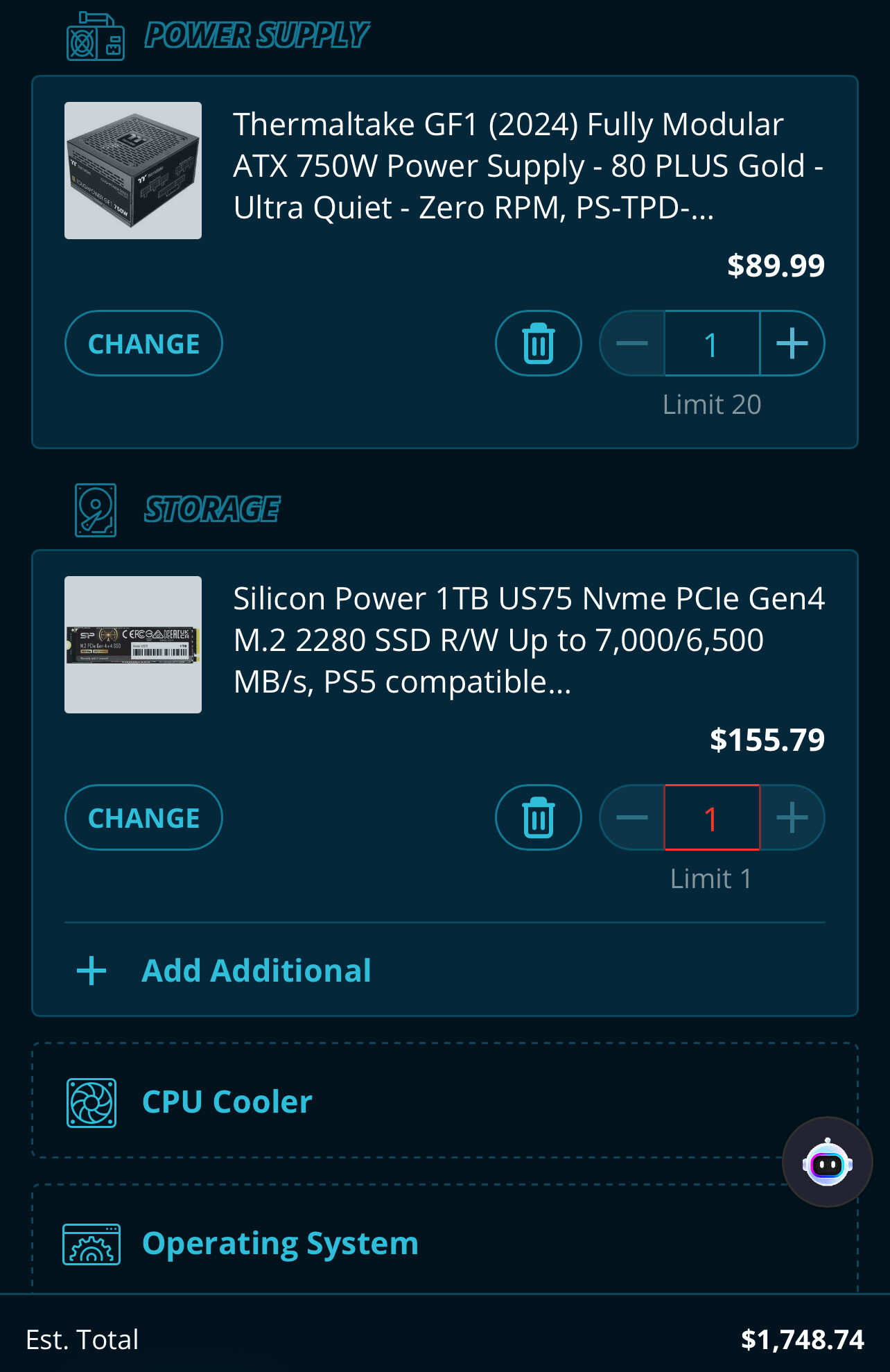Viewport: 890px width, 1372px height.
Task: Expand the CPU Cooler section
Action: point(227,1102)
